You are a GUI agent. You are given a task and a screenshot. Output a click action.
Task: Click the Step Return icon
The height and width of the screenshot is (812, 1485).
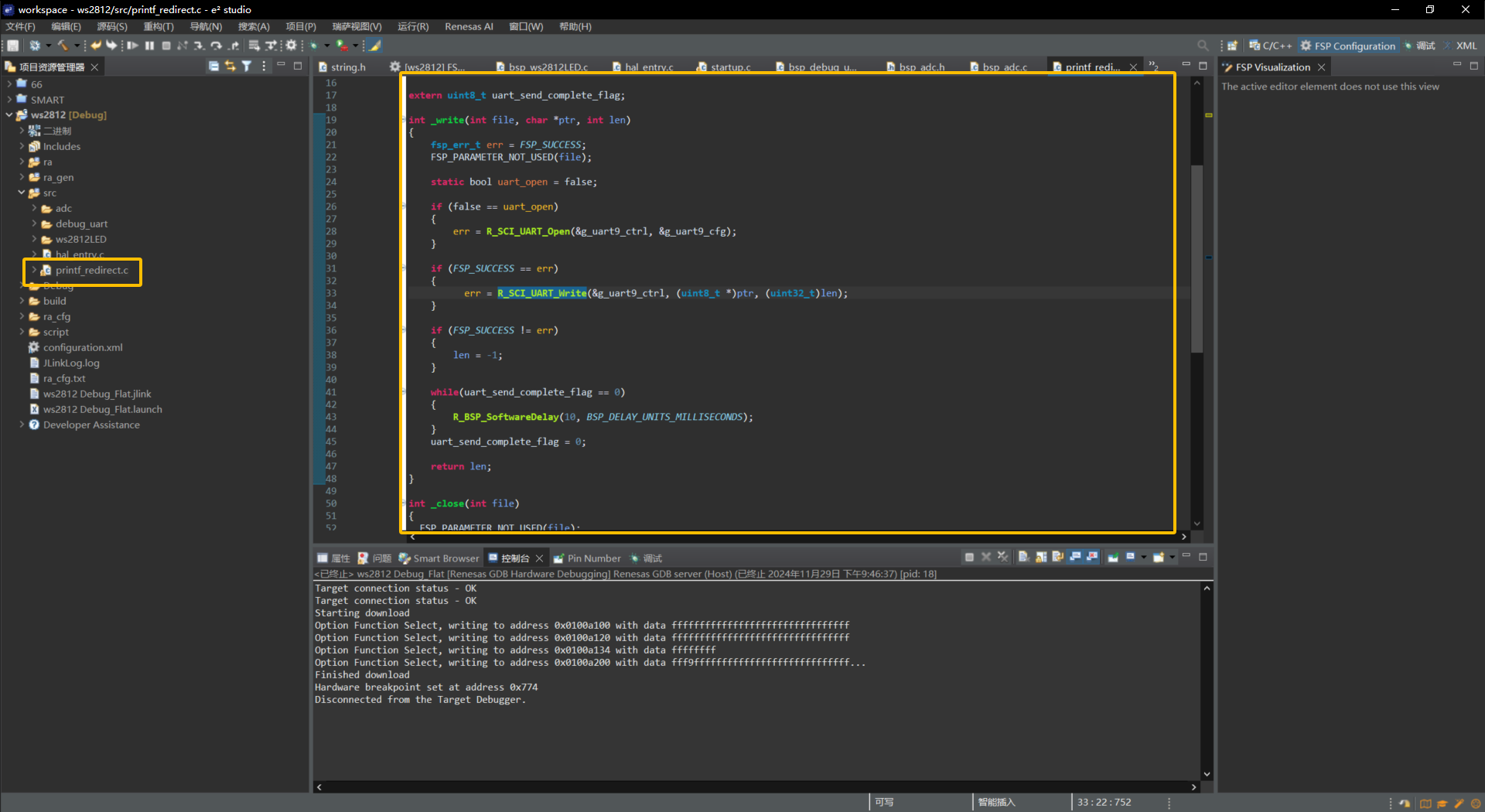tap(233, 46)
